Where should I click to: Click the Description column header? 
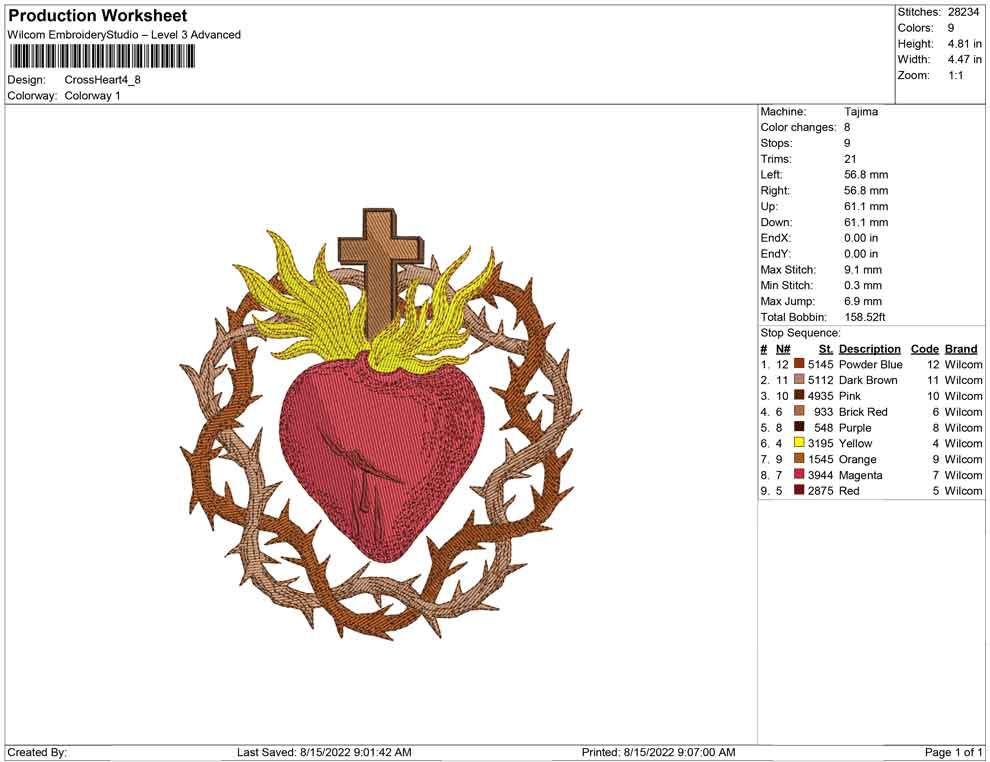[870, 348]
